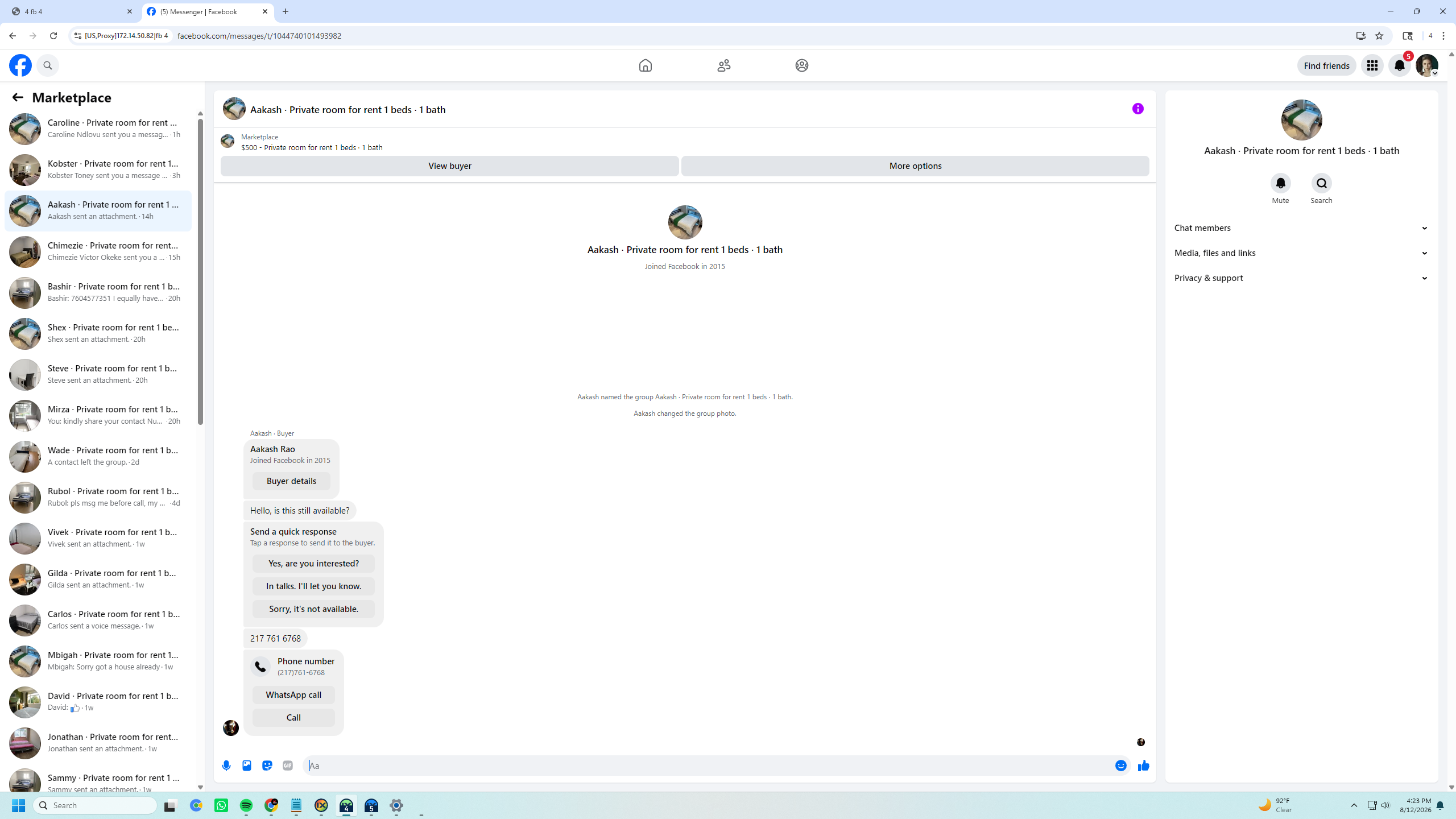Reload the Messenger page
The height and width of the screenshot is (819, 1456).
click(53, 36)
